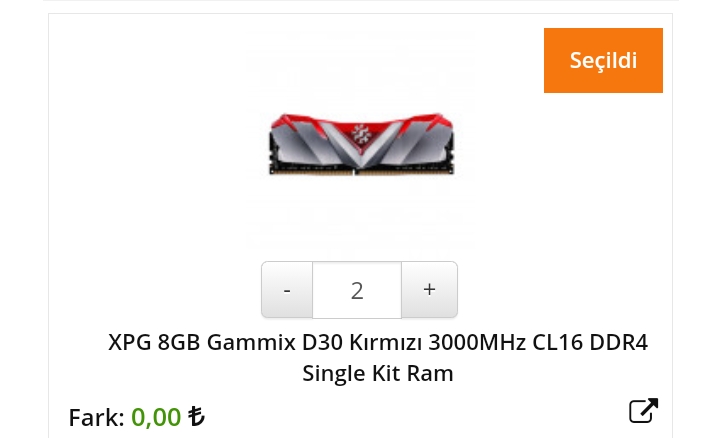
Task: Tap the "+" stepper beside quantity 2
Action: (429, 290)
